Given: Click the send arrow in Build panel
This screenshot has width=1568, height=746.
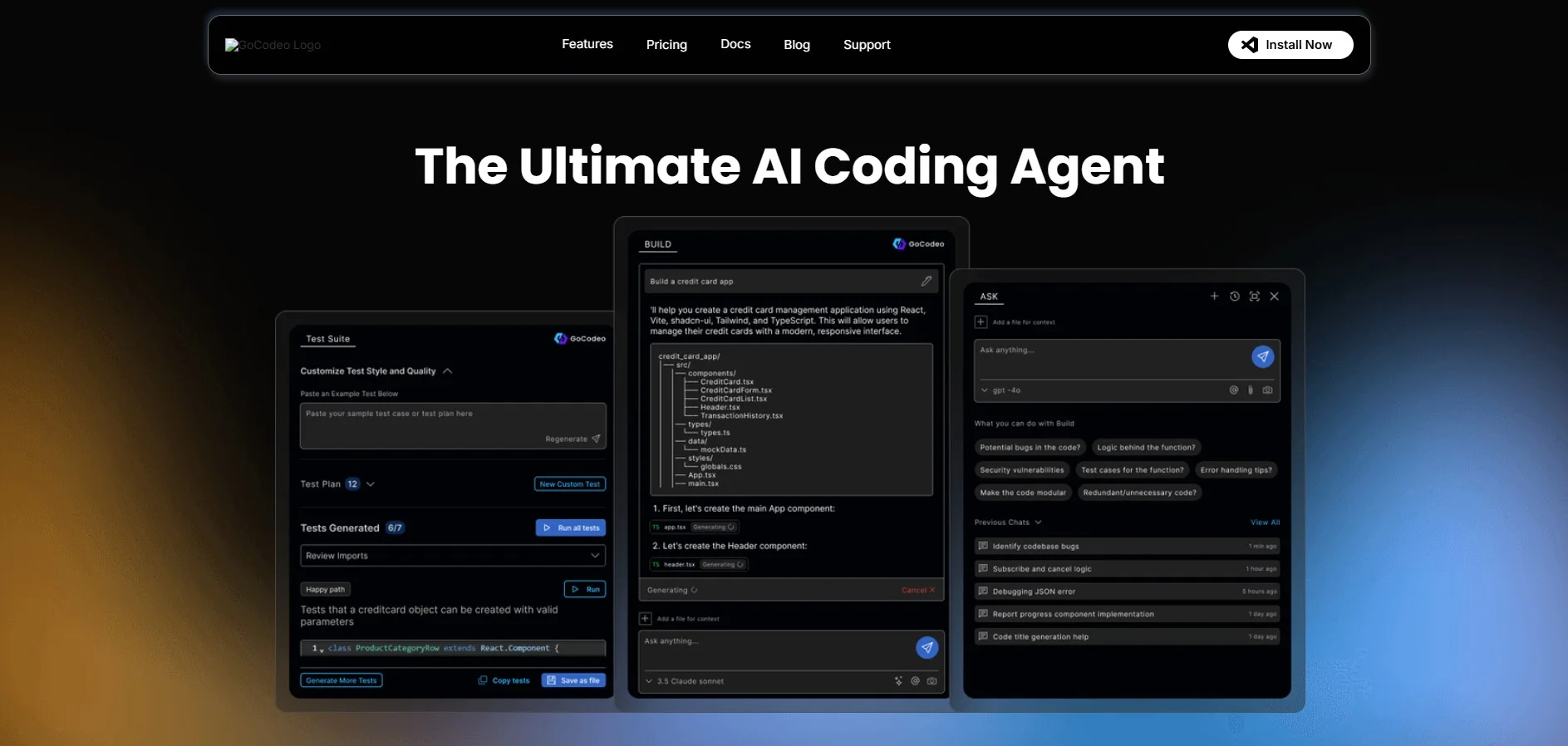Looking at the screenshot, I should (927, 647).
